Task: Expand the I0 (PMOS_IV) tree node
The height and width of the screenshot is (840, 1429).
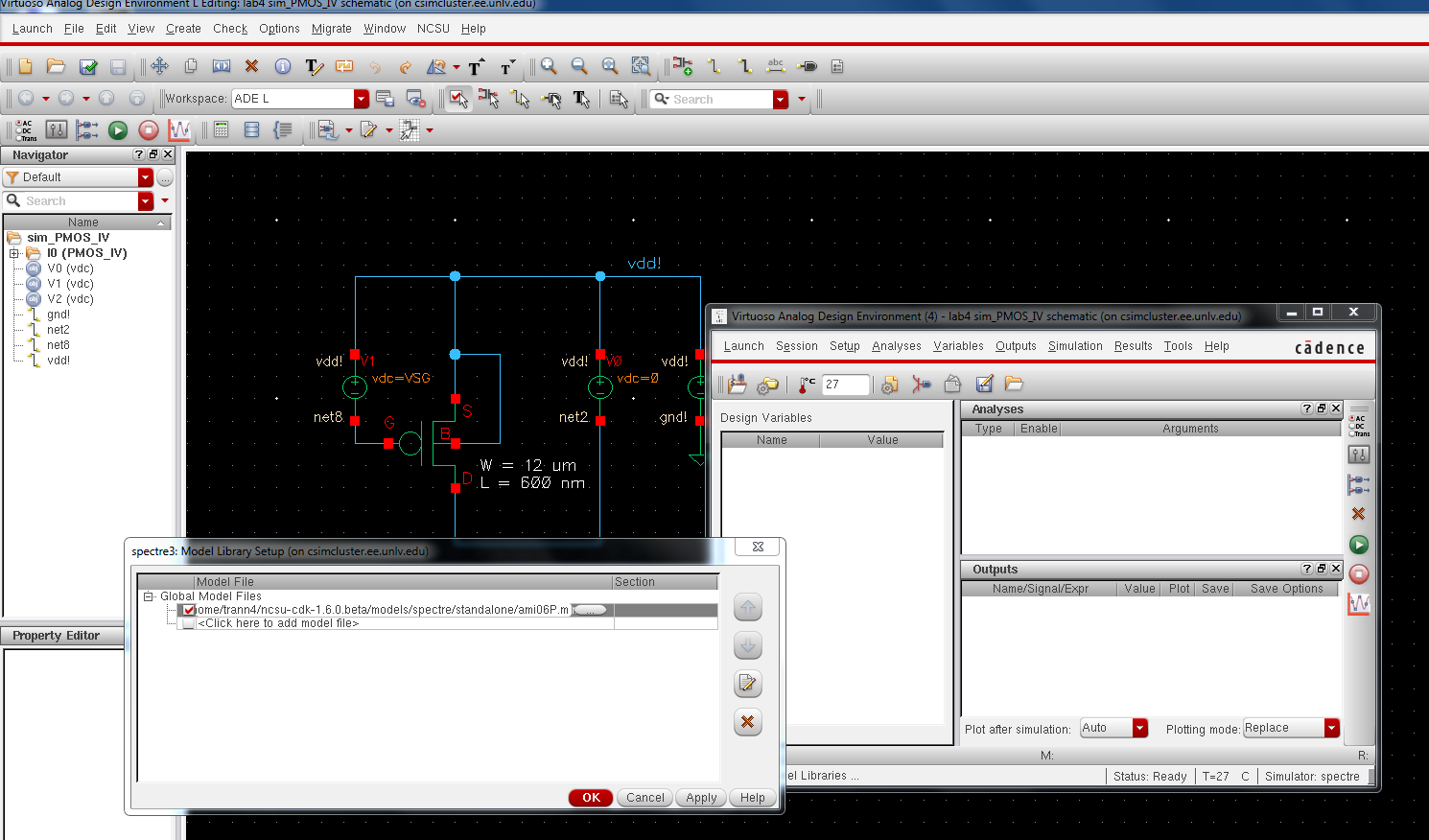Action: click(14, 253)
